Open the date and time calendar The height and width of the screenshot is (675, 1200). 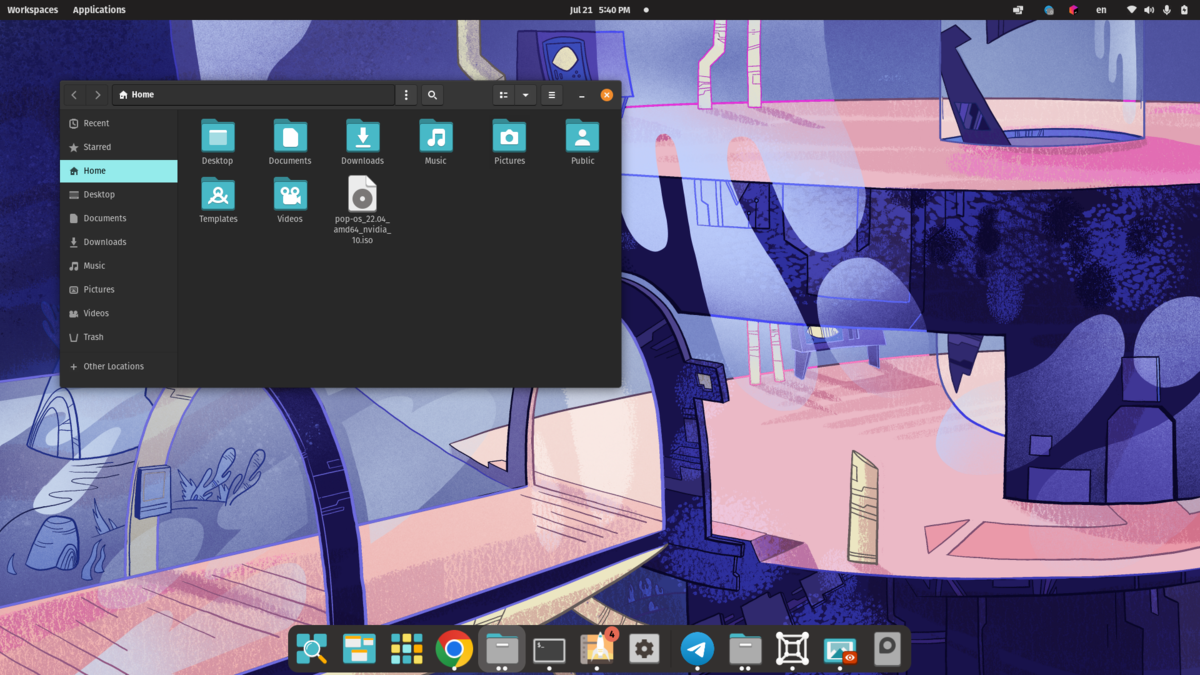pos(600,10)
